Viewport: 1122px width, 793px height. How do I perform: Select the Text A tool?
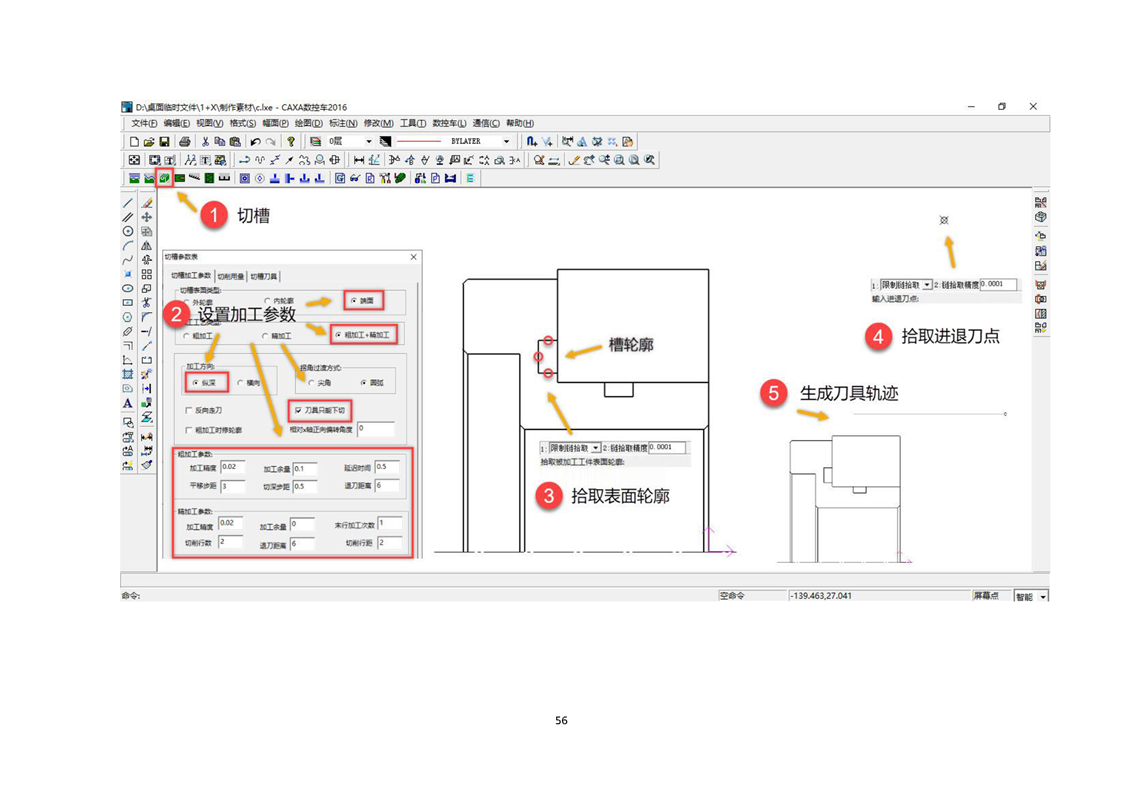click(127, 403)
